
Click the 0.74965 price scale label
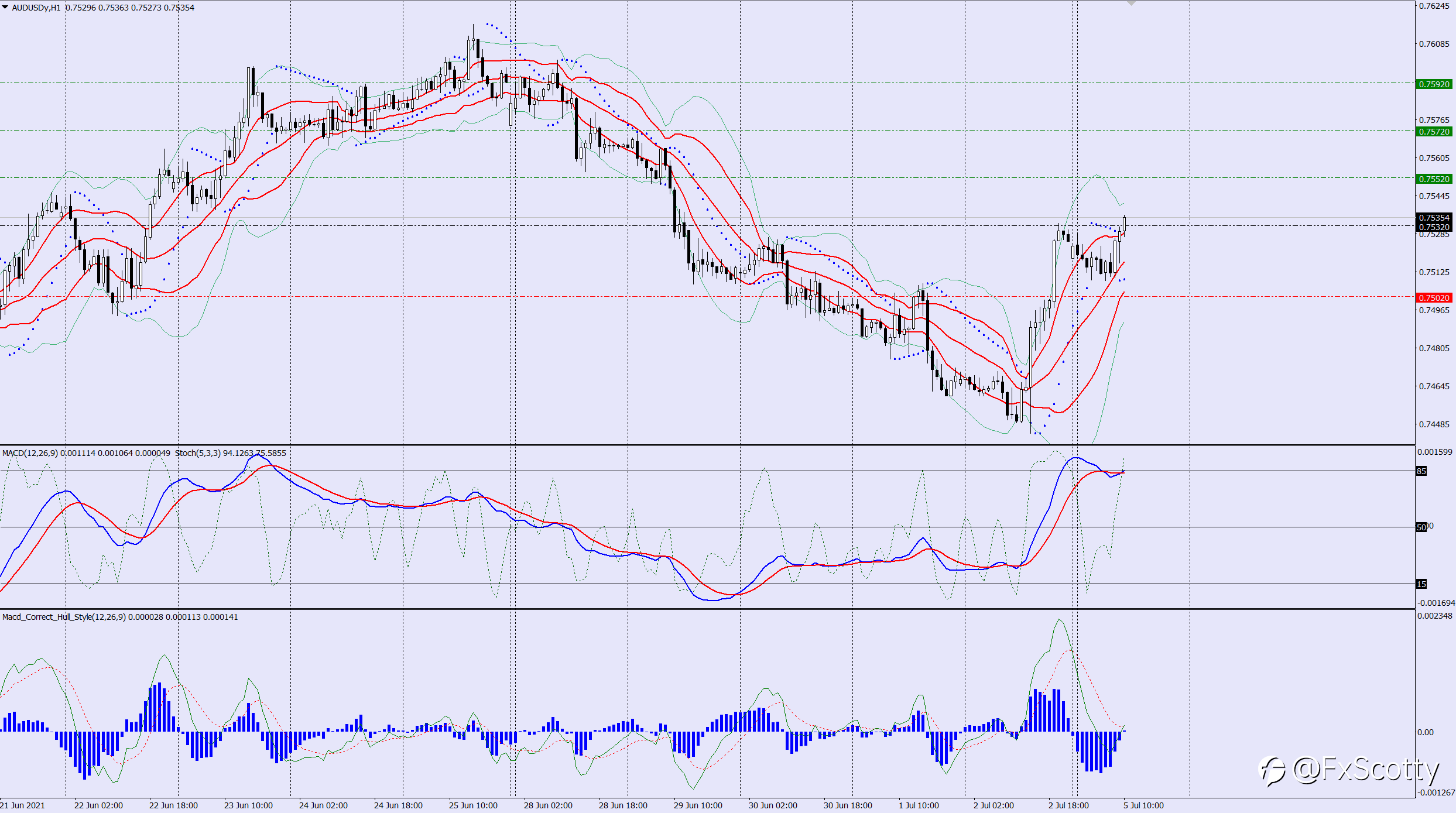(1434, 310)
